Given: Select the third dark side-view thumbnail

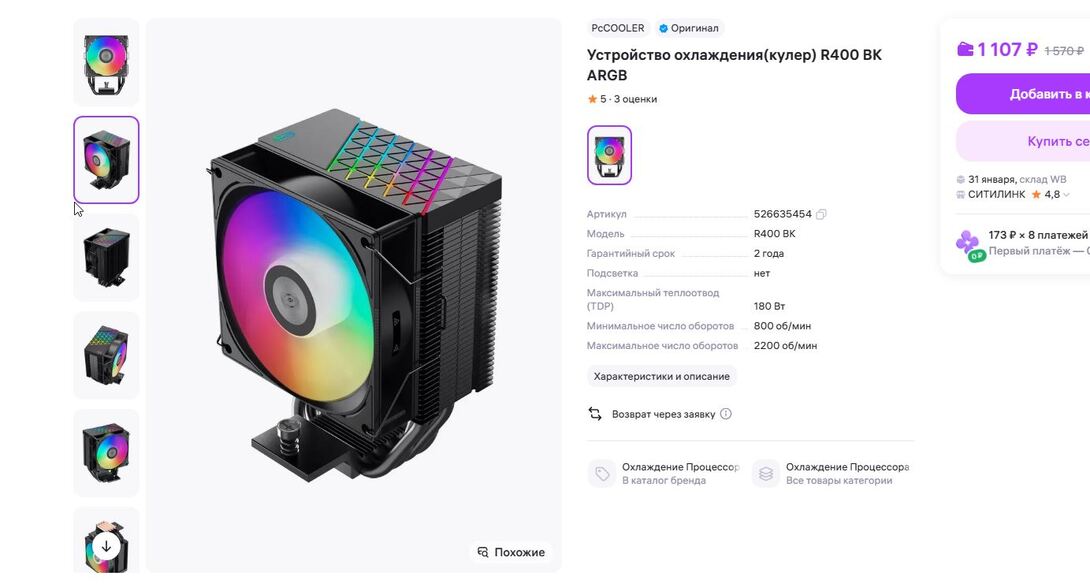Looking at the screenshot, I should (106, 258).
